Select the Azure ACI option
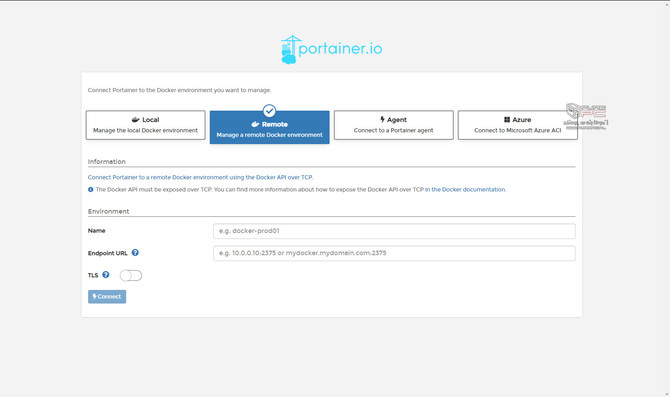The image size is (670, 397). tap(517, 125)
